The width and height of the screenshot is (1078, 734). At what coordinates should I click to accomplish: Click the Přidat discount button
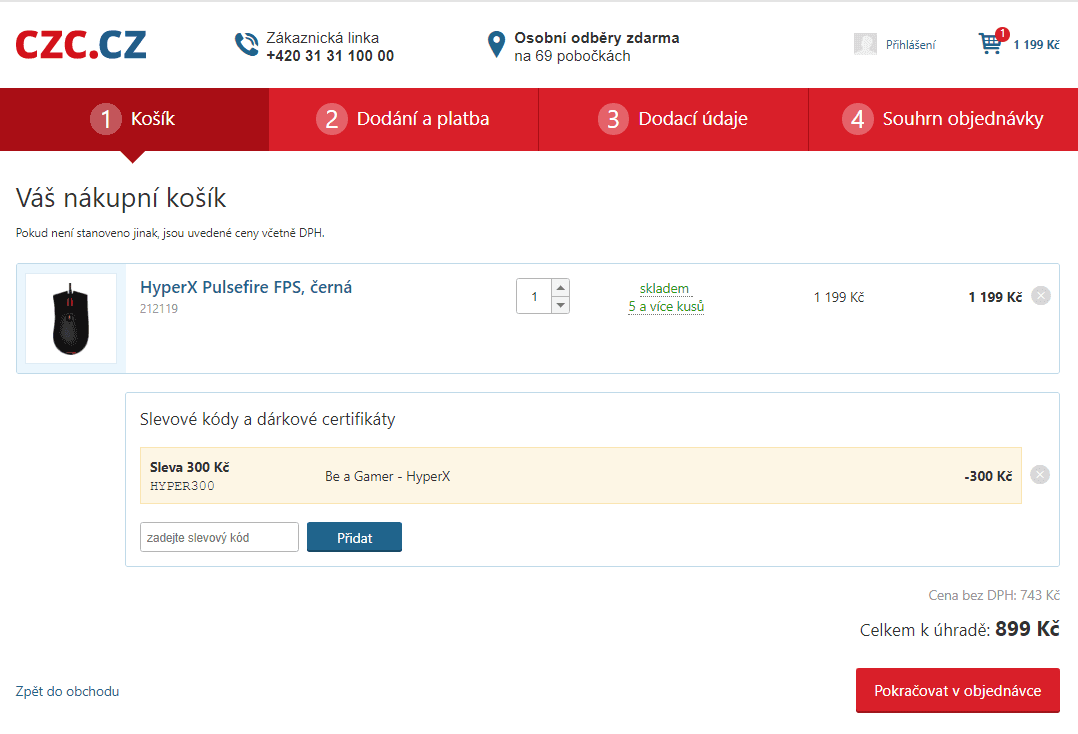354,537
